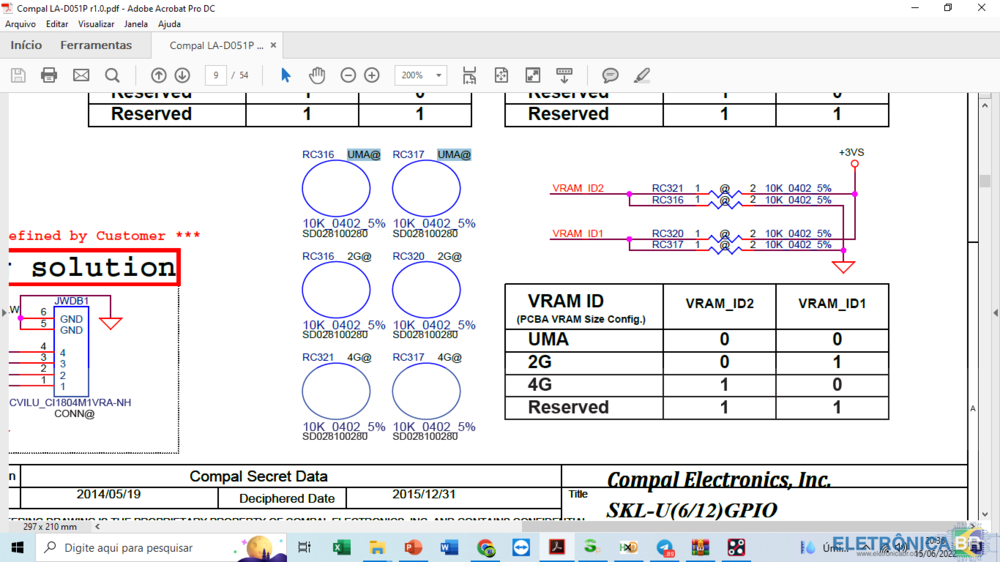
Task: Go to next page with down arrow
Action: point(182,75)
